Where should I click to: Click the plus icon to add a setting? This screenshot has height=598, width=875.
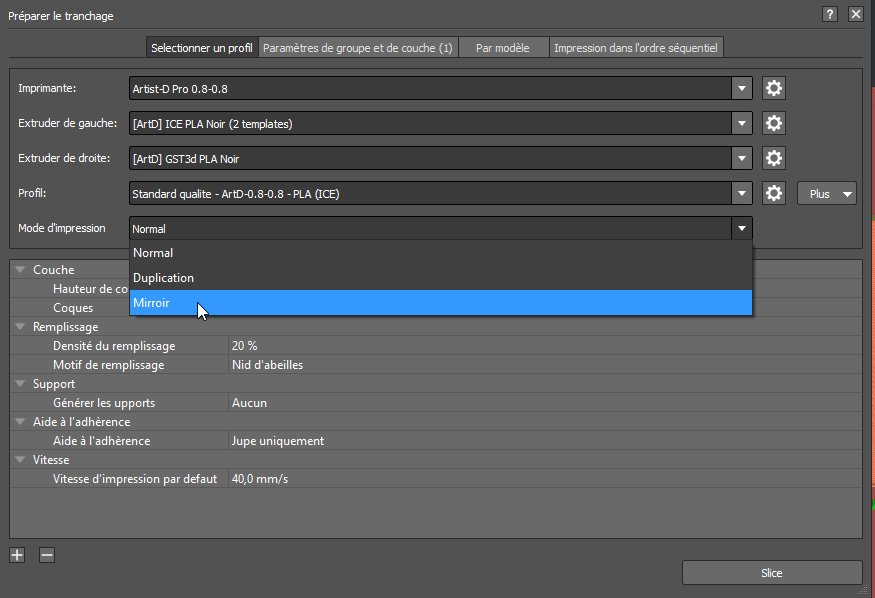(x=17, y=555)
